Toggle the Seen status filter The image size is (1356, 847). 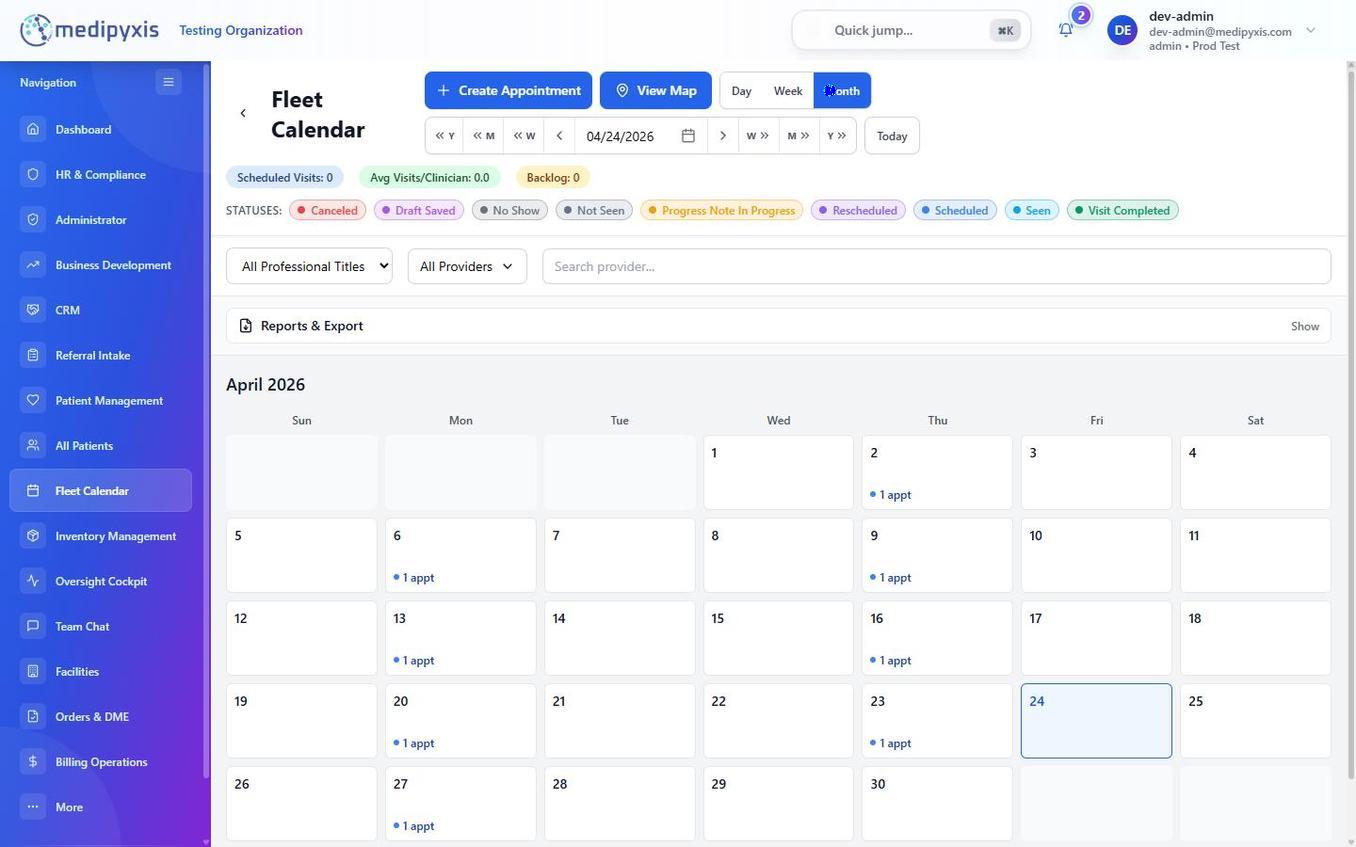pyautogui.click(x=1032, y=210)
